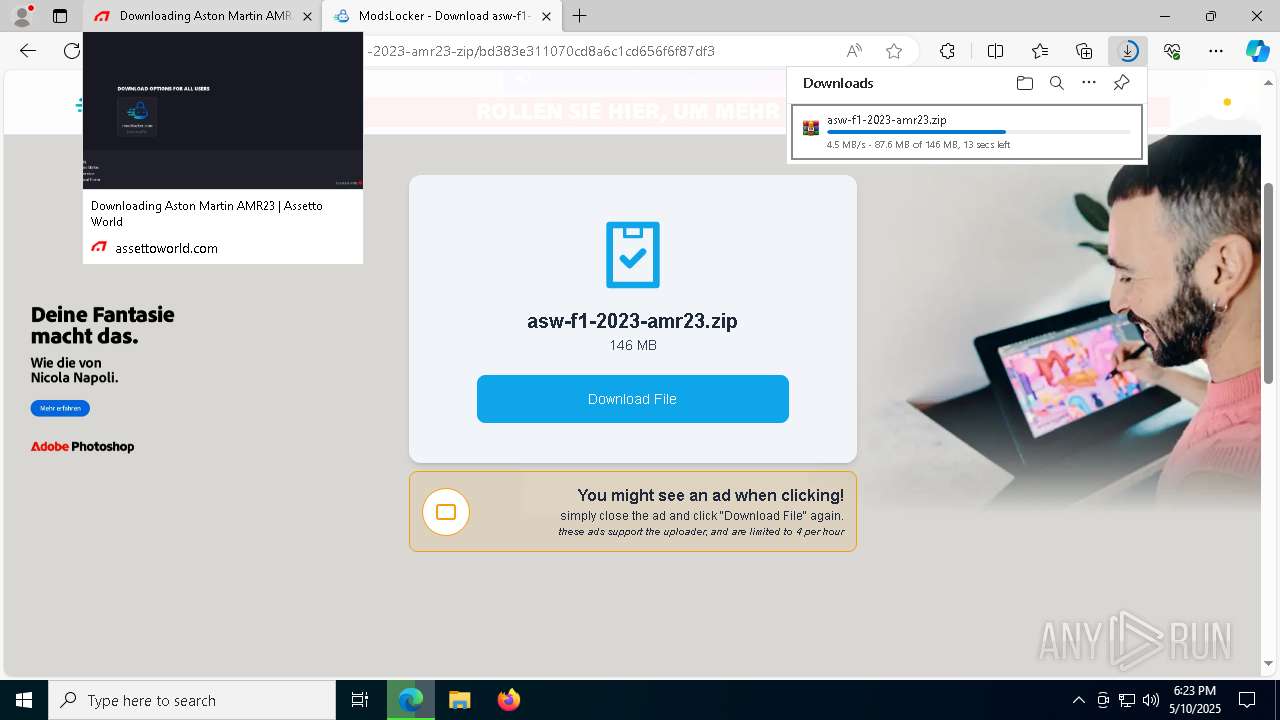Click the download progress bar
The image size is (1280, 720).
(x=978, y=132)
